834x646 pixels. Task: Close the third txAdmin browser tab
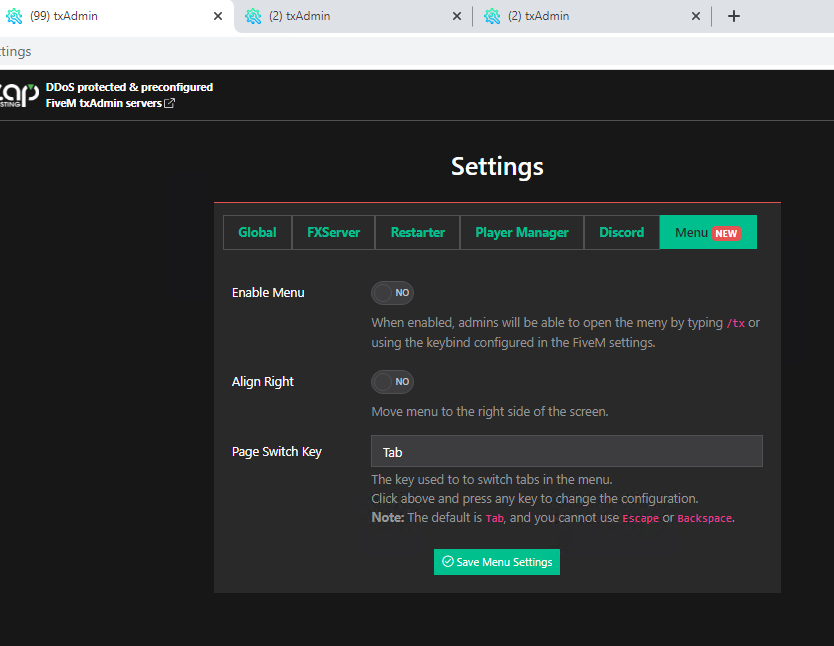(696, 16)
